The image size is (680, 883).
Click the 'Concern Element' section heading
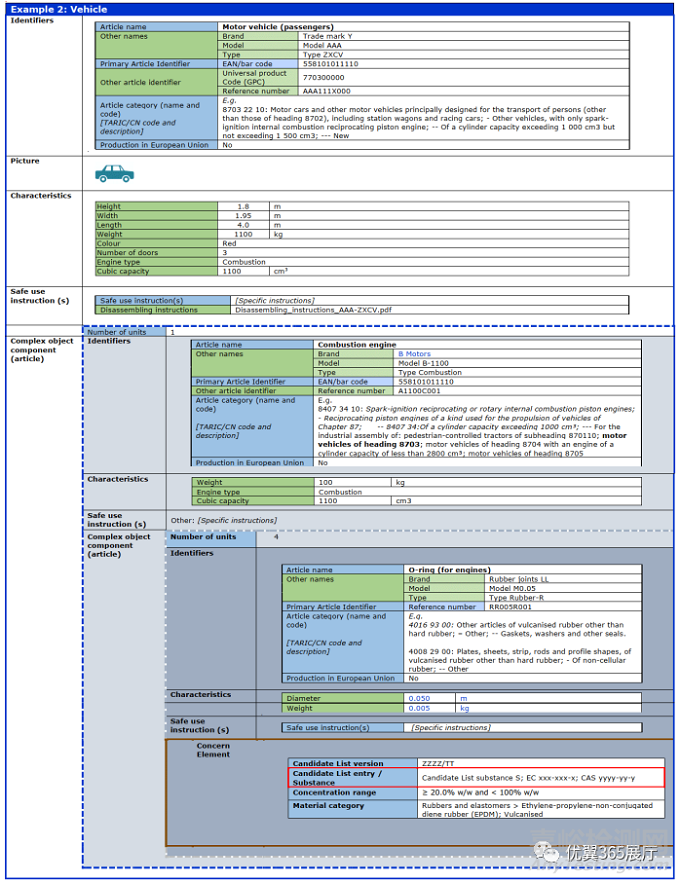click(x=213, y=750)
